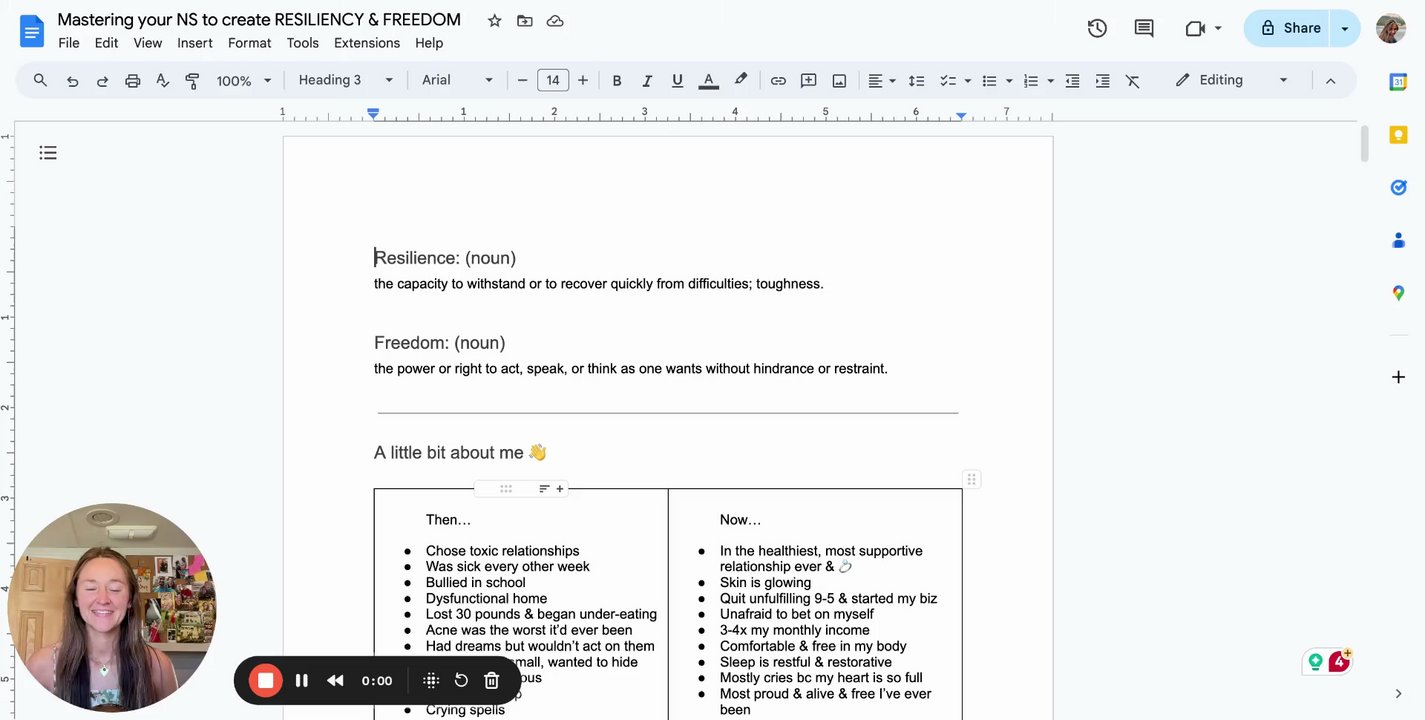This screenshot has width=1425, height=720.
Task: Move document to a folder icon
Action: 525,20
